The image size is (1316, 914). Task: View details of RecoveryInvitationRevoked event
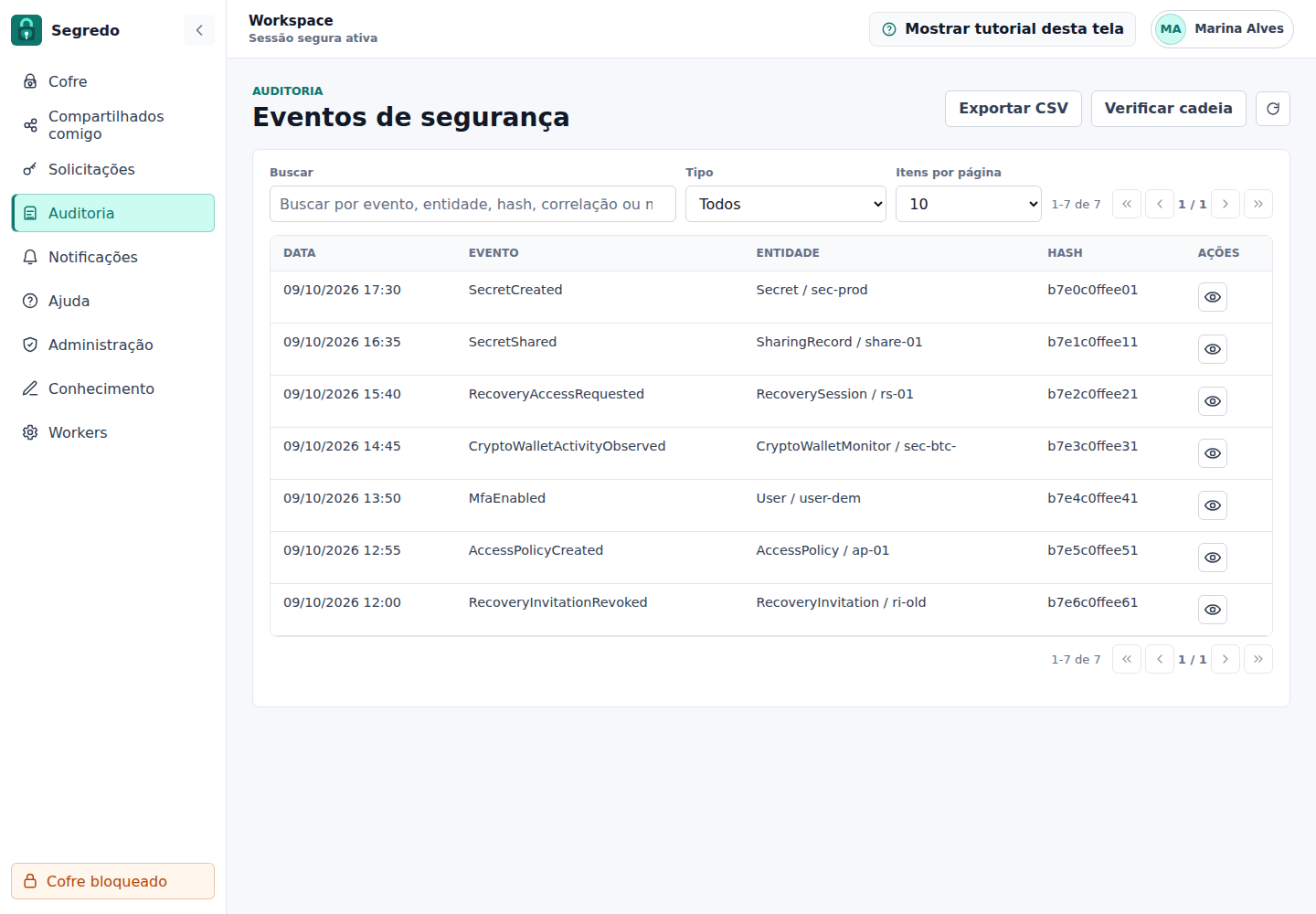(1213, 610)
